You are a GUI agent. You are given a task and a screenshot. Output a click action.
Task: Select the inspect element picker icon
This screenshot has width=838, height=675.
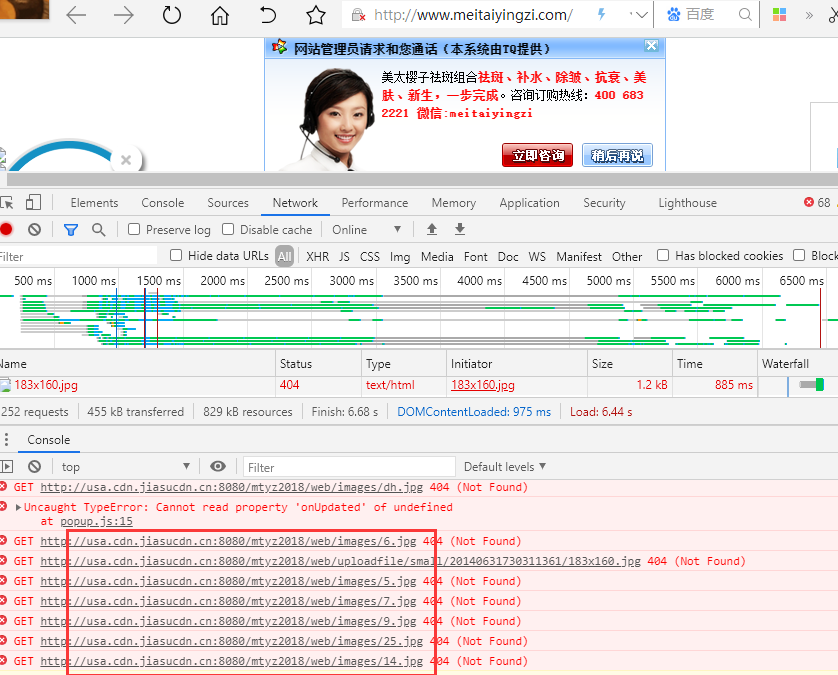[x=7, y=203]
